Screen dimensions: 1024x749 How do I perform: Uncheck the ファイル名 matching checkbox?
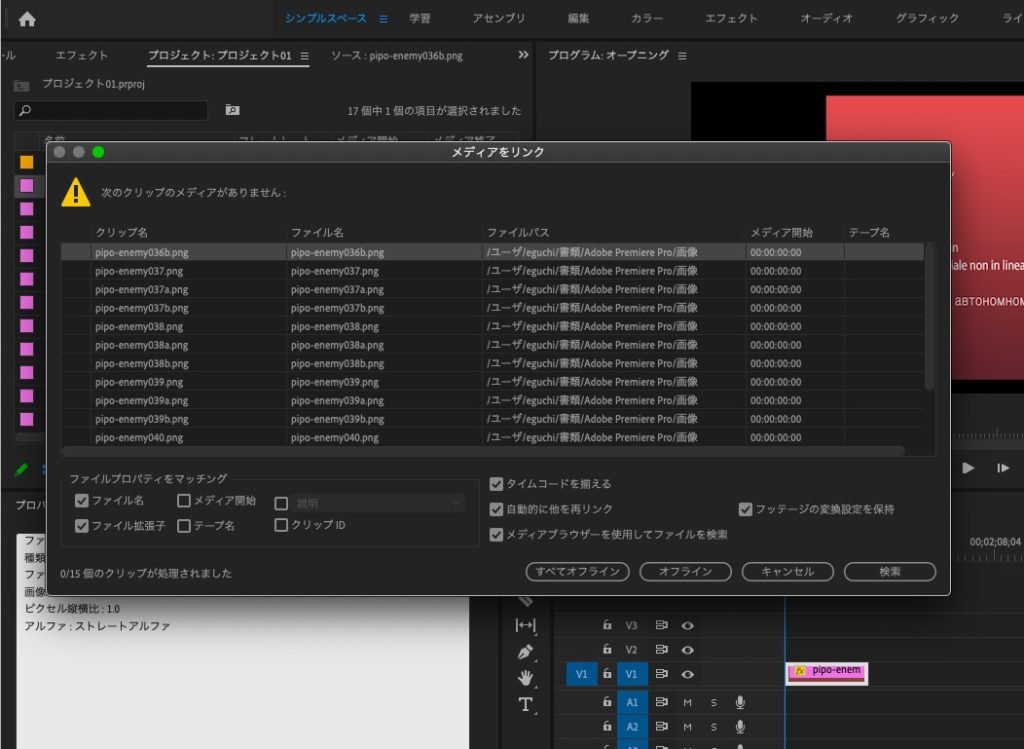coord(82,500)
